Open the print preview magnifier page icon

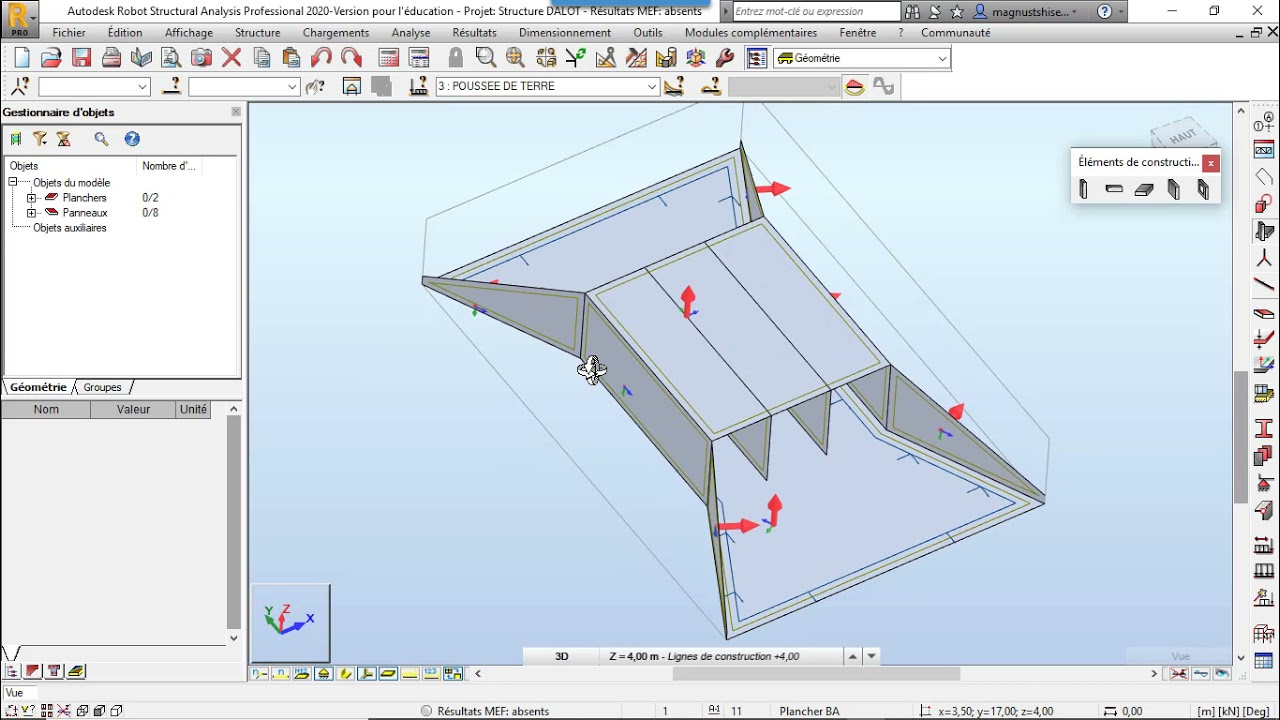point(171,58)
